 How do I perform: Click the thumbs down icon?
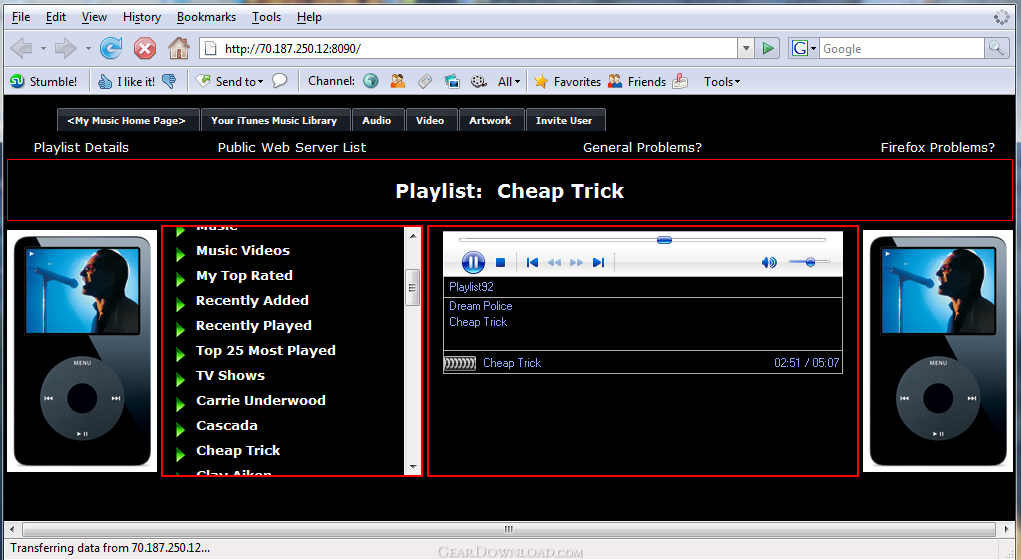(169, 81)
